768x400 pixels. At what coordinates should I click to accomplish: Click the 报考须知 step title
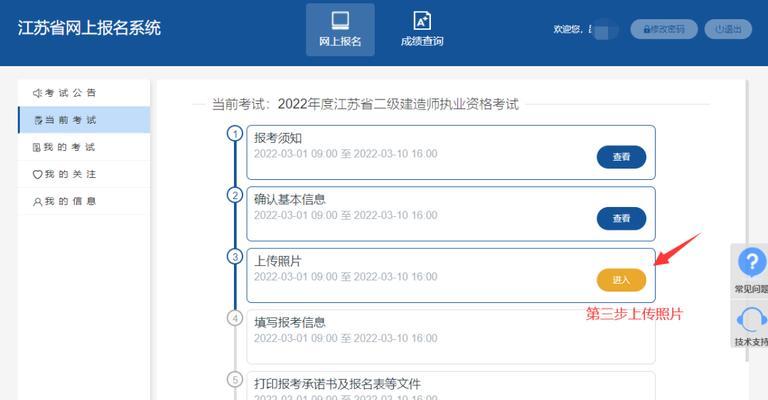[x=278, y=138]
